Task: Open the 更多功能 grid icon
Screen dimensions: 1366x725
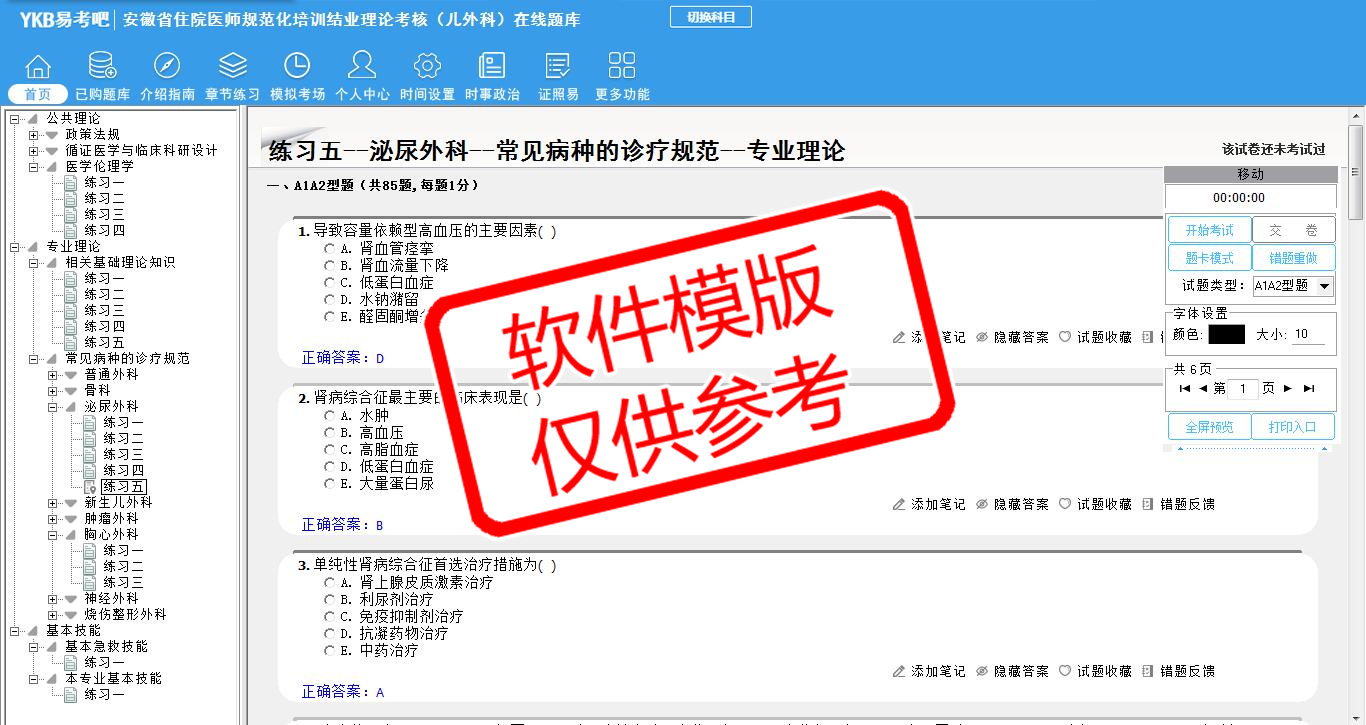Action: [622, 67]
